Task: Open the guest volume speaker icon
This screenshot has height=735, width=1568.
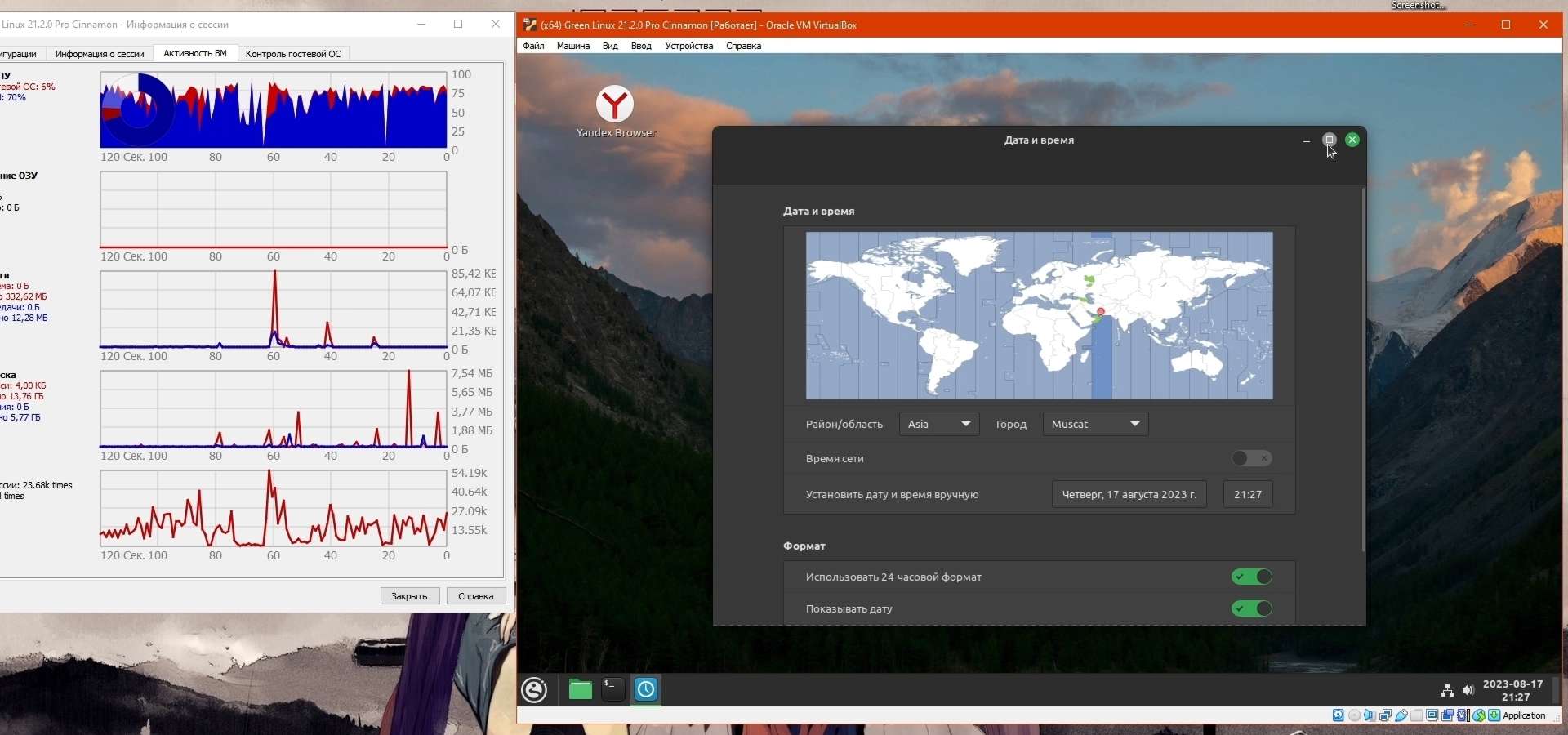Action: [1468, 691]
